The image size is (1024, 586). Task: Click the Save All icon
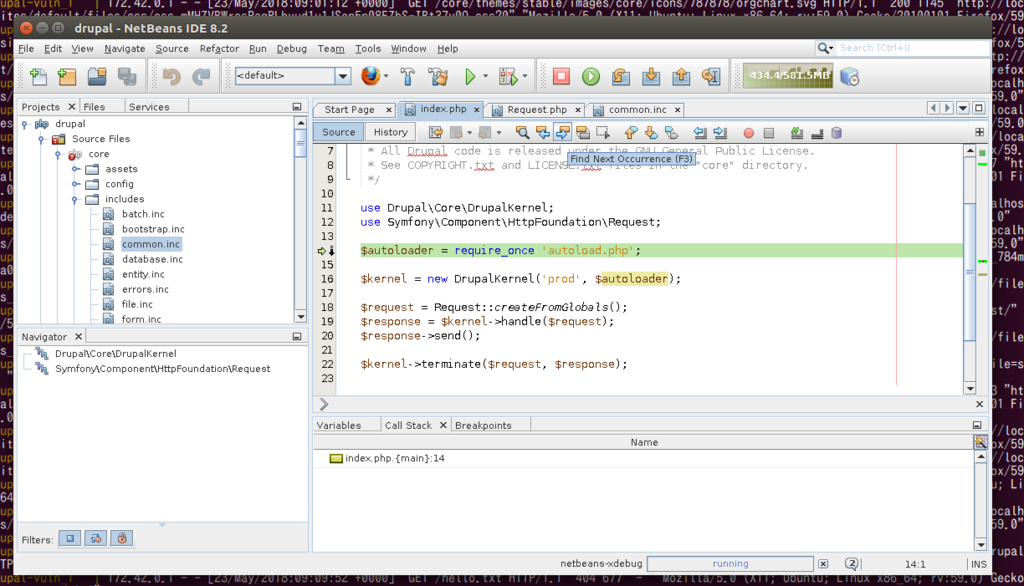tap(127, 76)
